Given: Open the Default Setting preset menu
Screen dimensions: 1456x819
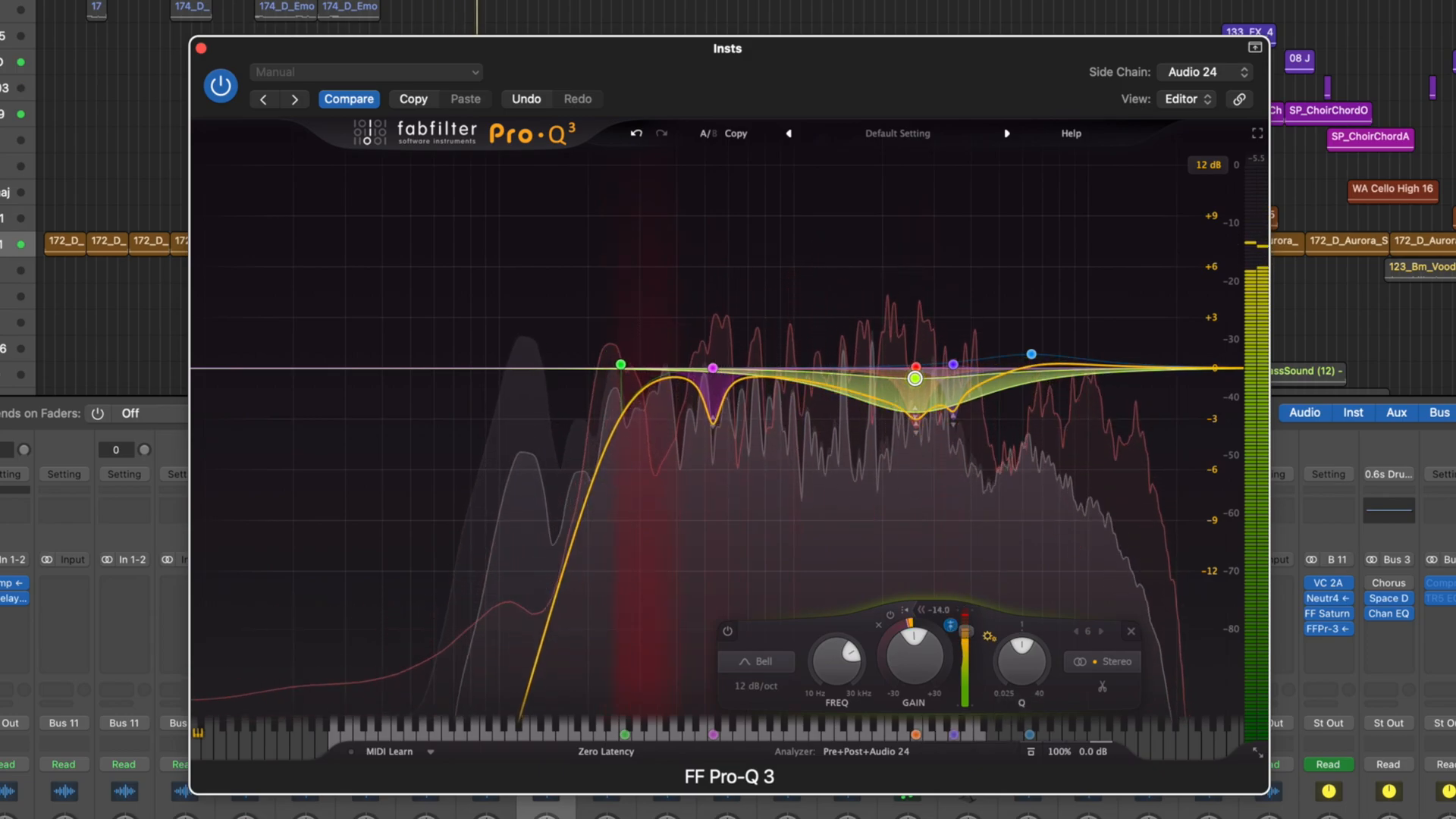Looking at the screenshot, I should [x=898, y=133].
